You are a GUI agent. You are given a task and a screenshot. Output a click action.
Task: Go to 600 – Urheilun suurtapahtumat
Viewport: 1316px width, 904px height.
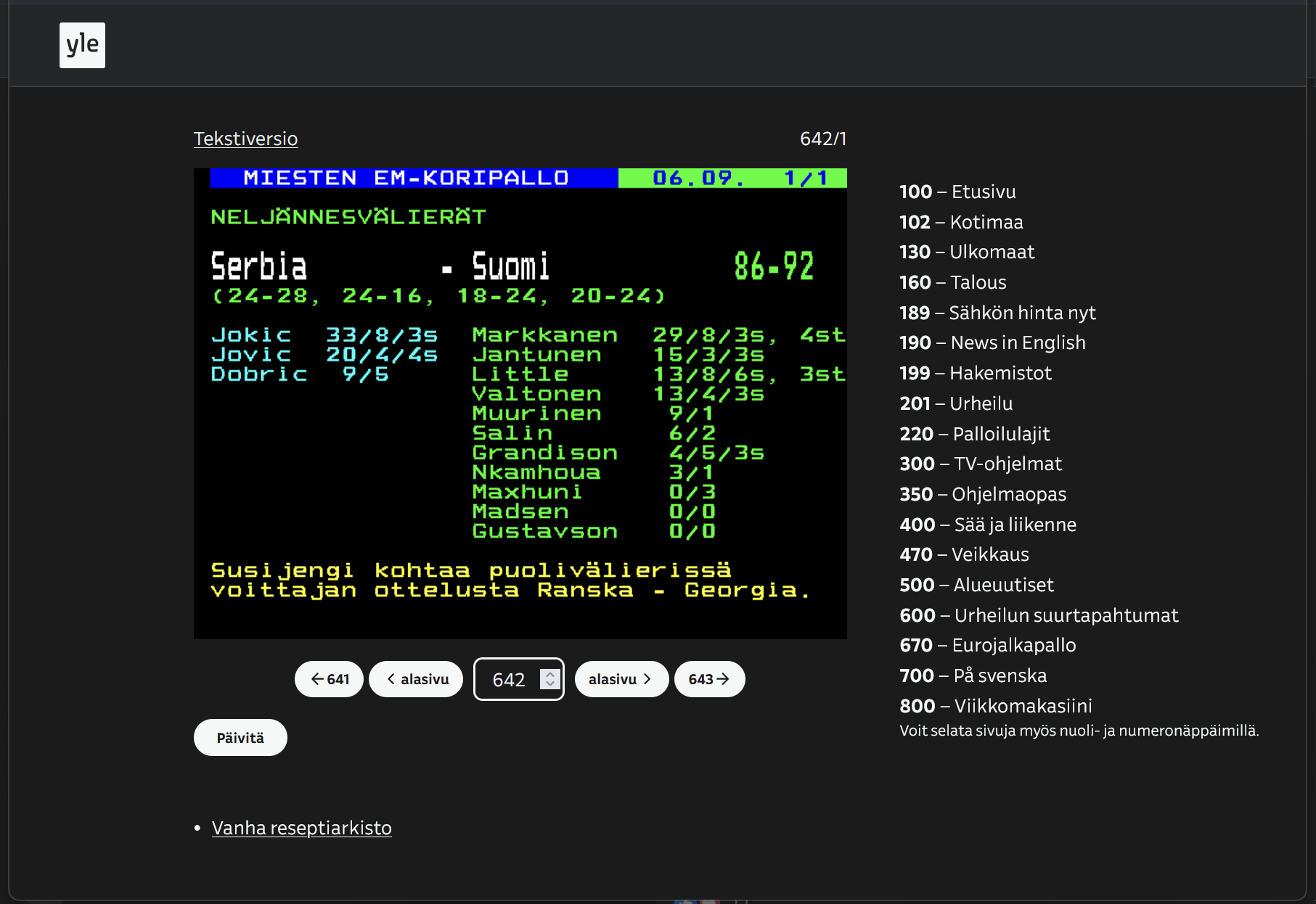(1038, 615)
